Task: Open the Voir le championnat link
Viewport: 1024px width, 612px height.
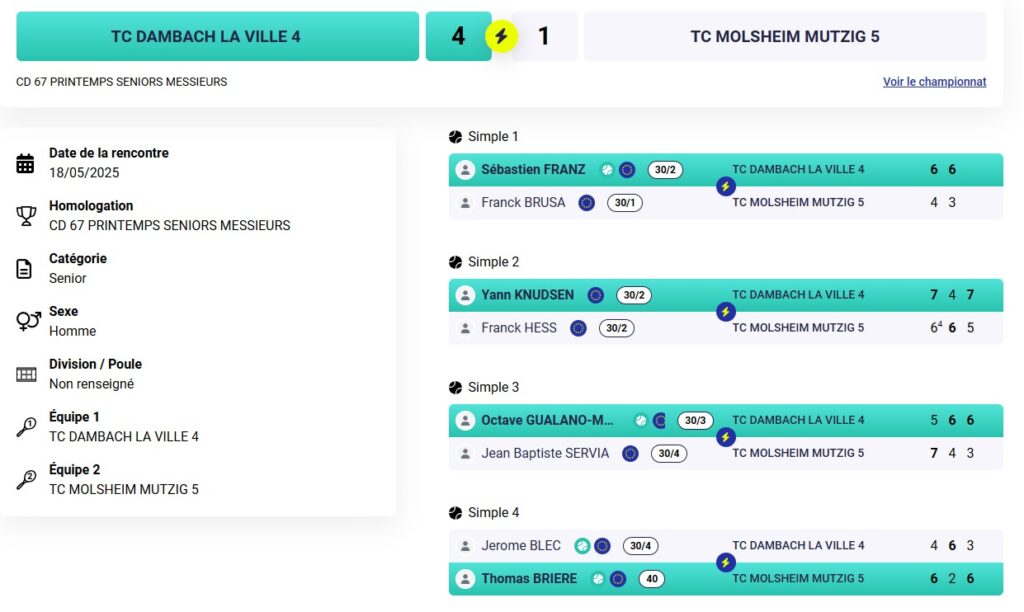Action: pos(934,82)
